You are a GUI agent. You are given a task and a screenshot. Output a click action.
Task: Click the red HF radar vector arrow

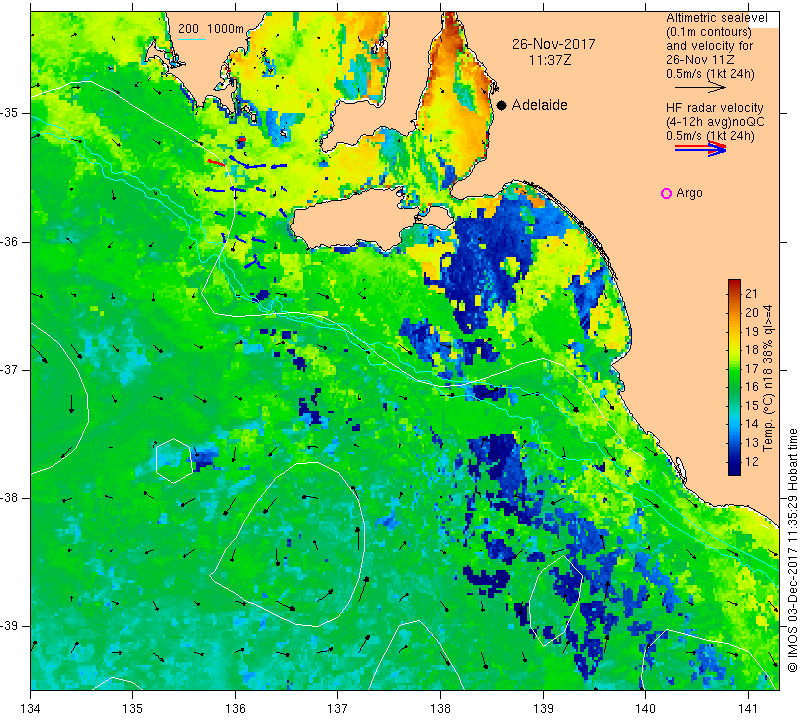point(216,162)
